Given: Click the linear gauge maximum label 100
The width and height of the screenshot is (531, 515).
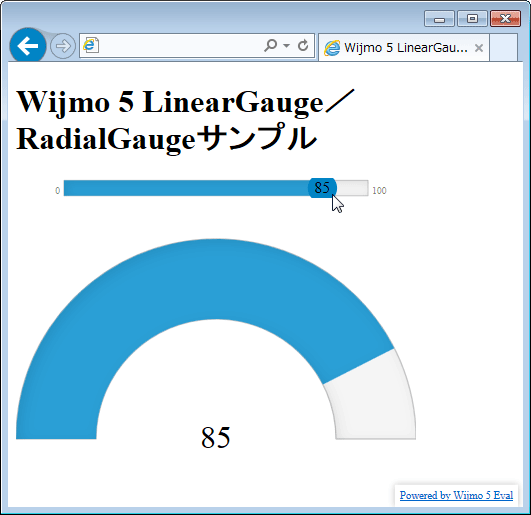Looking at the screenshot, I should tap(379, 191).
